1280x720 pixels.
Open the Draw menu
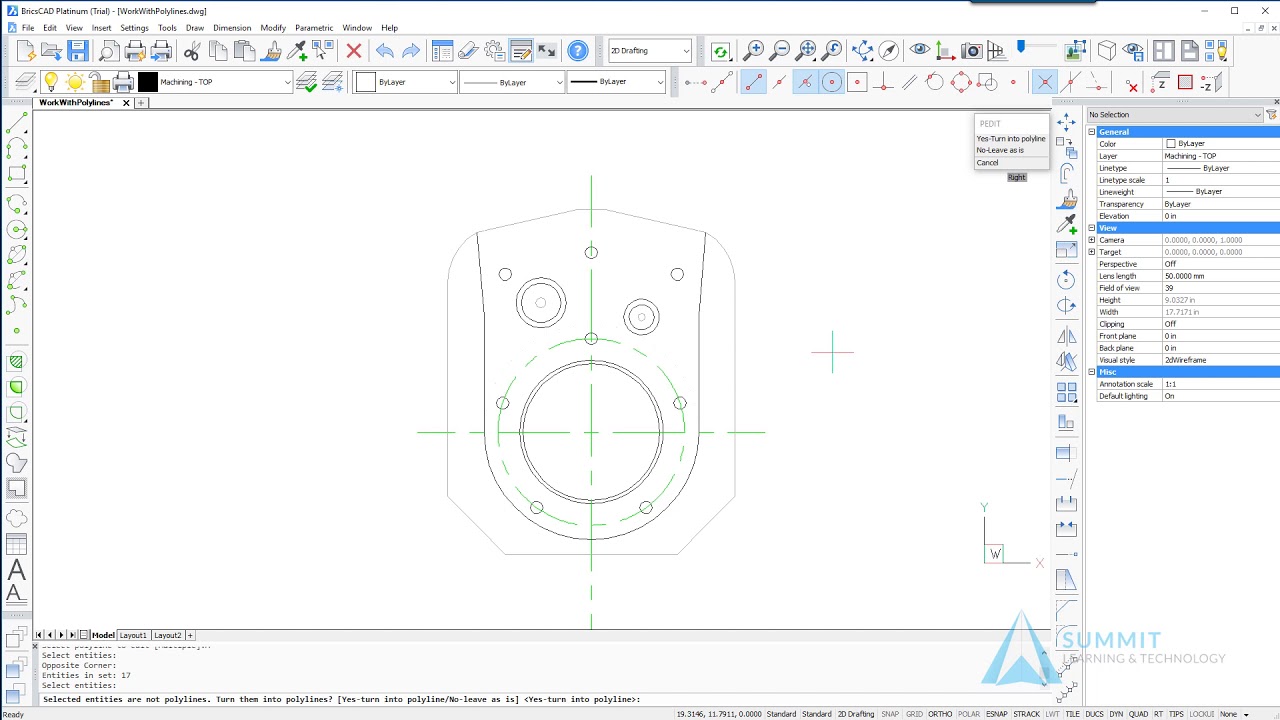point(195,28)
